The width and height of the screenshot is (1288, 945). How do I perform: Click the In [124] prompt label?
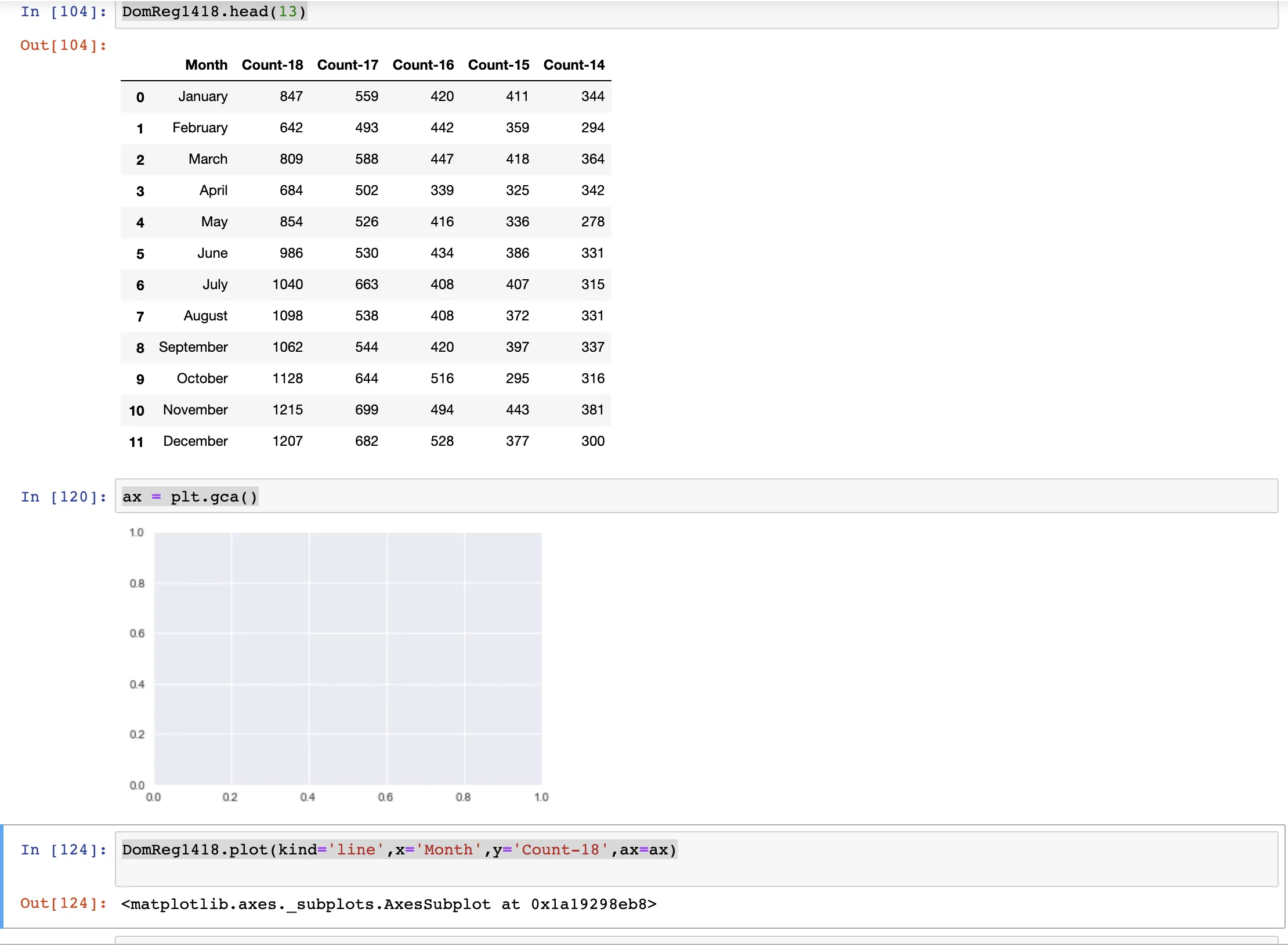point(64,850)
